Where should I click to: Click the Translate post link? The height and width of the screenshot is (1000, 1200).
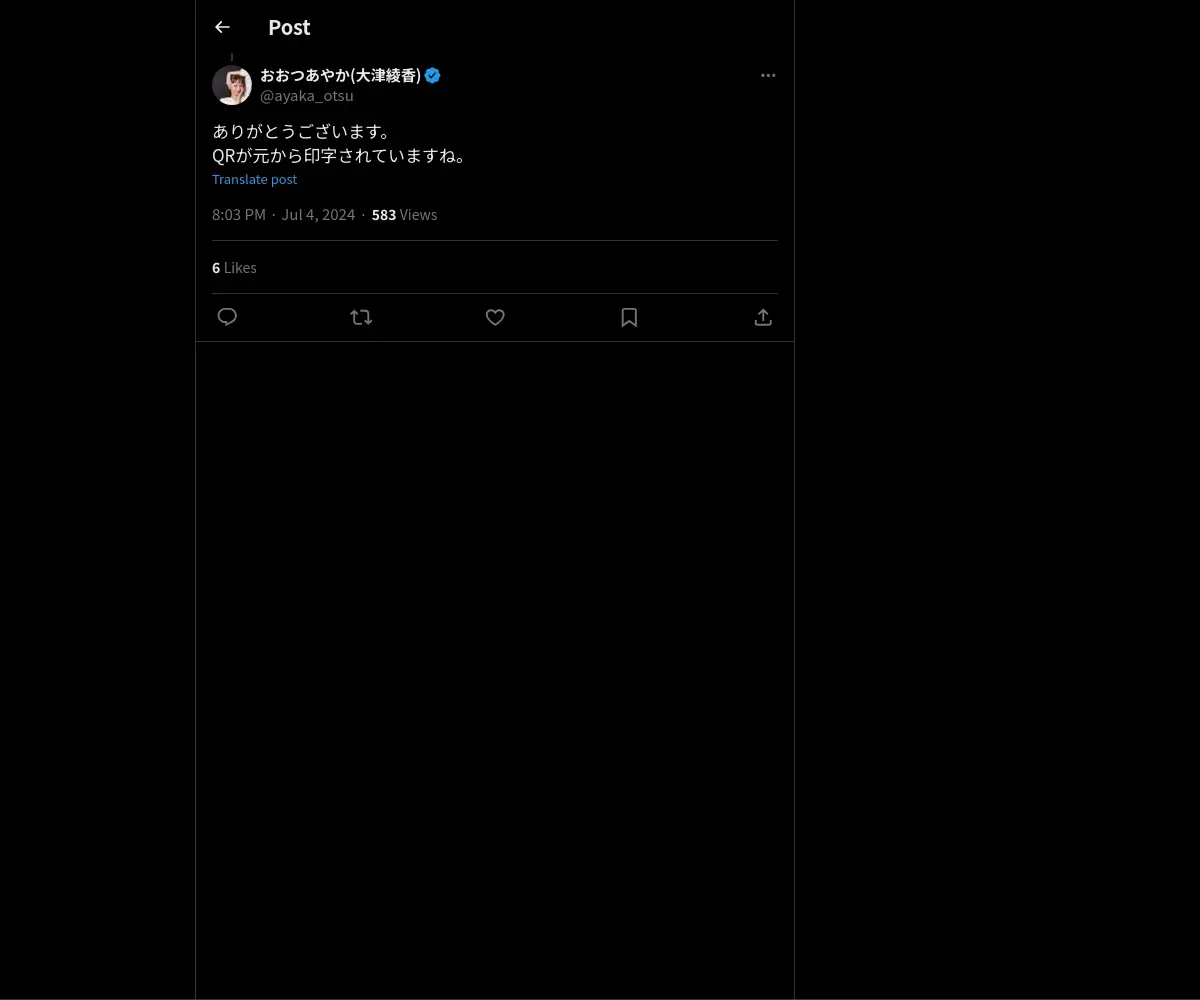pos(254,179)
